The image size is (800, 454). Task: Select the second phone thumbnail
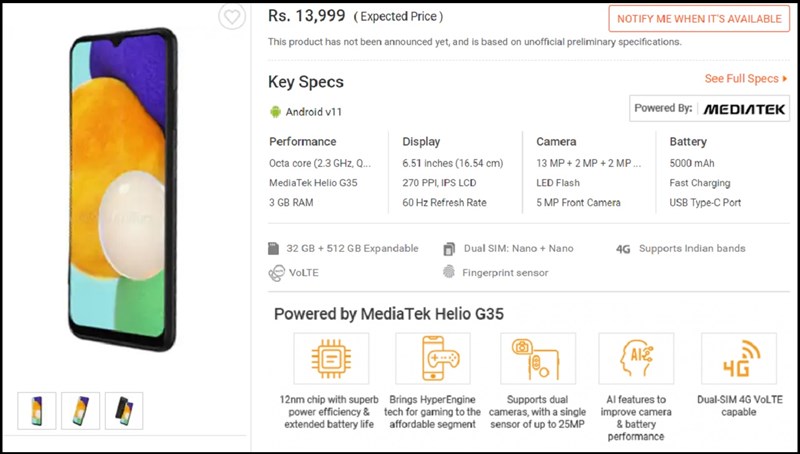[80, 411]
